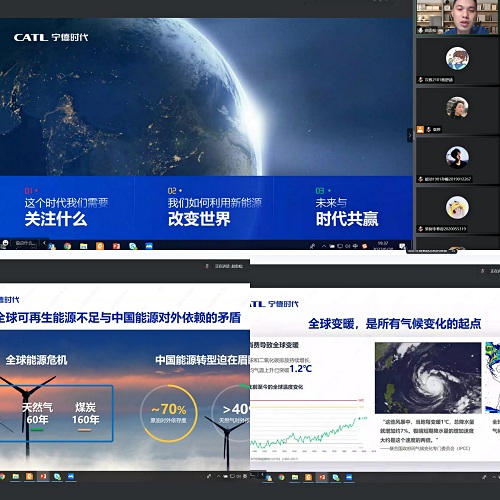Select the cartoon boy avatar participant tile
This screenshot has height=500, width=500.
coord(457,61)
